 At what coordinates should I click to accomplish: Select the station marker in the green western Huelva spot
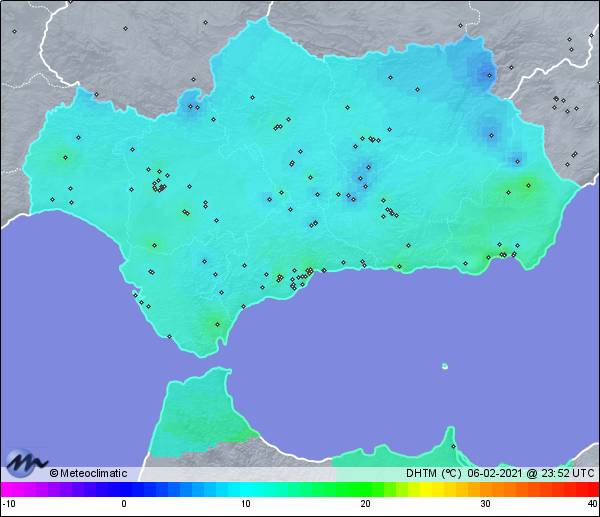65,158
